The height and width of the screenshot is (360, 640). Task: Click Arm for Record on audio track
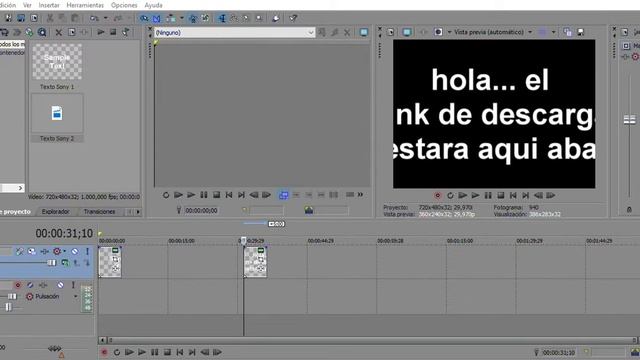tap(18, 285)
